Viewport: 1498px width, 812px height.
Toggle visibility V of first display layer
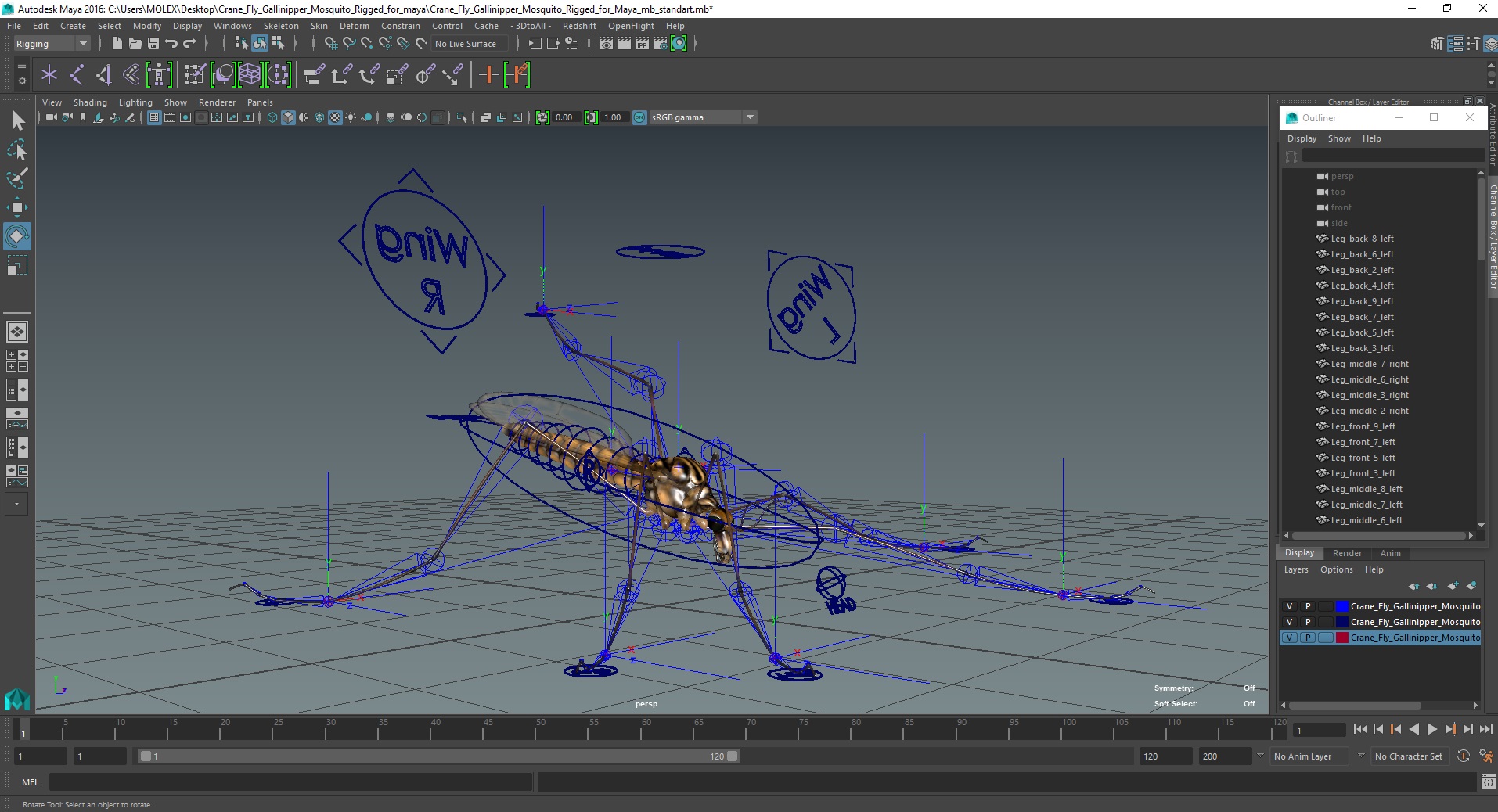(x=1290, y=606)
